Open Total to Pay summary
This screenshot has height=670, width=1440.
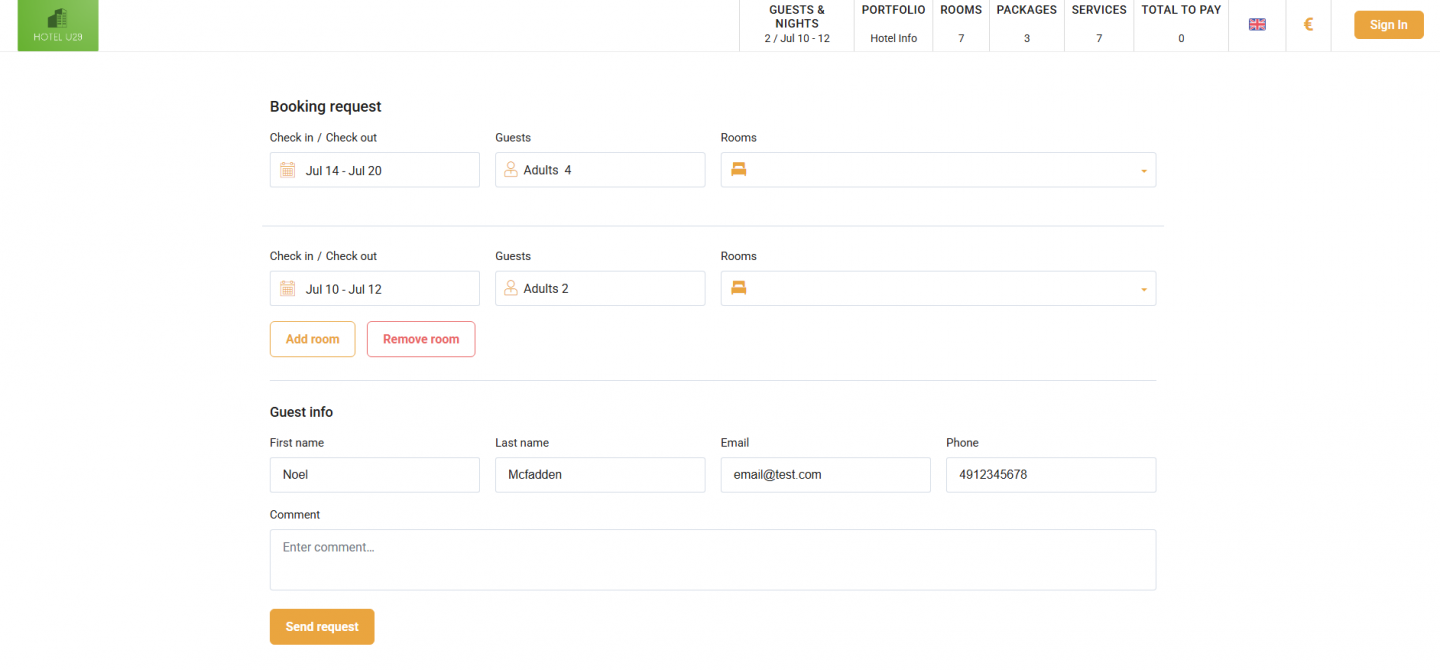(1181, 25)
